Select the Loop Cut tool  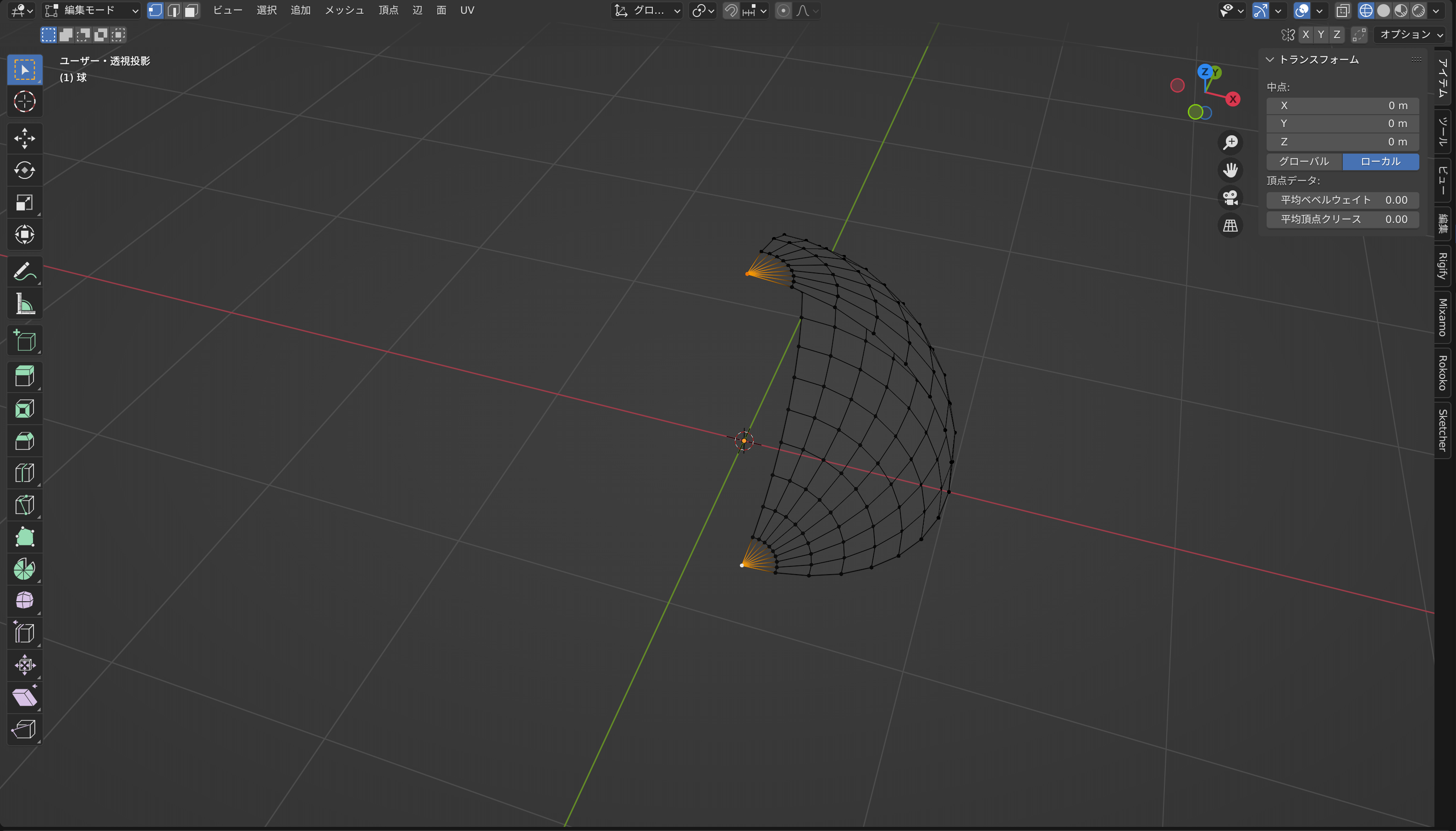coord(25,472)
